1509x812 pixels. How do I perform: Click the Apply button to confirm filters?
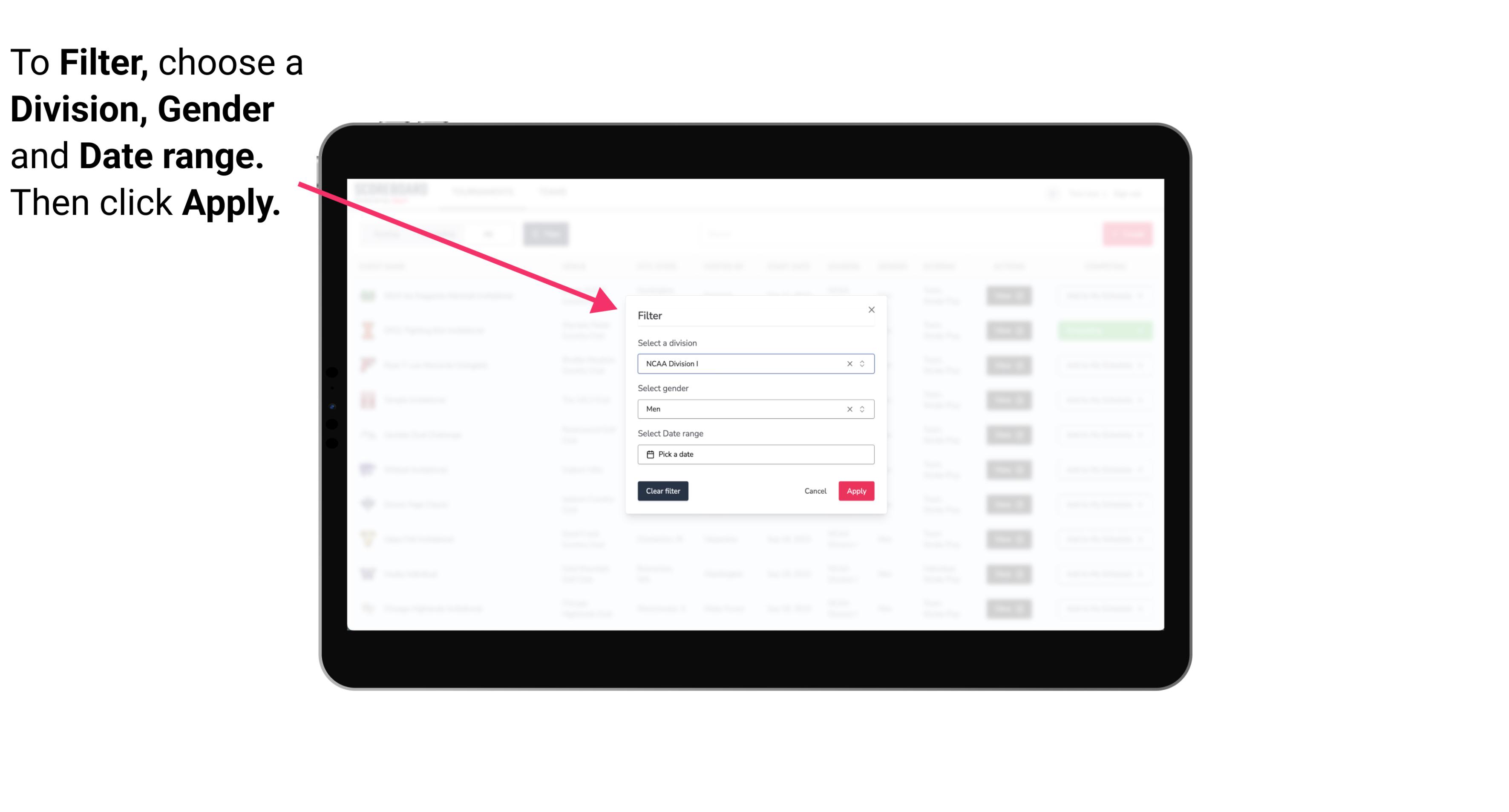(855, 491)
